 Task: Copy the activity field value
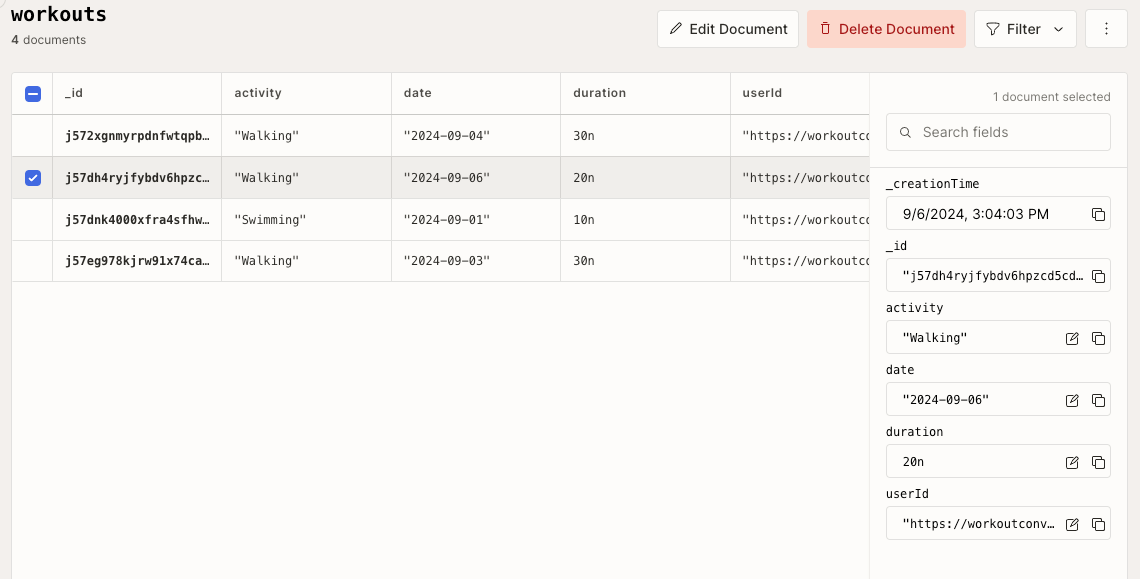click(x=1099, y=338)
